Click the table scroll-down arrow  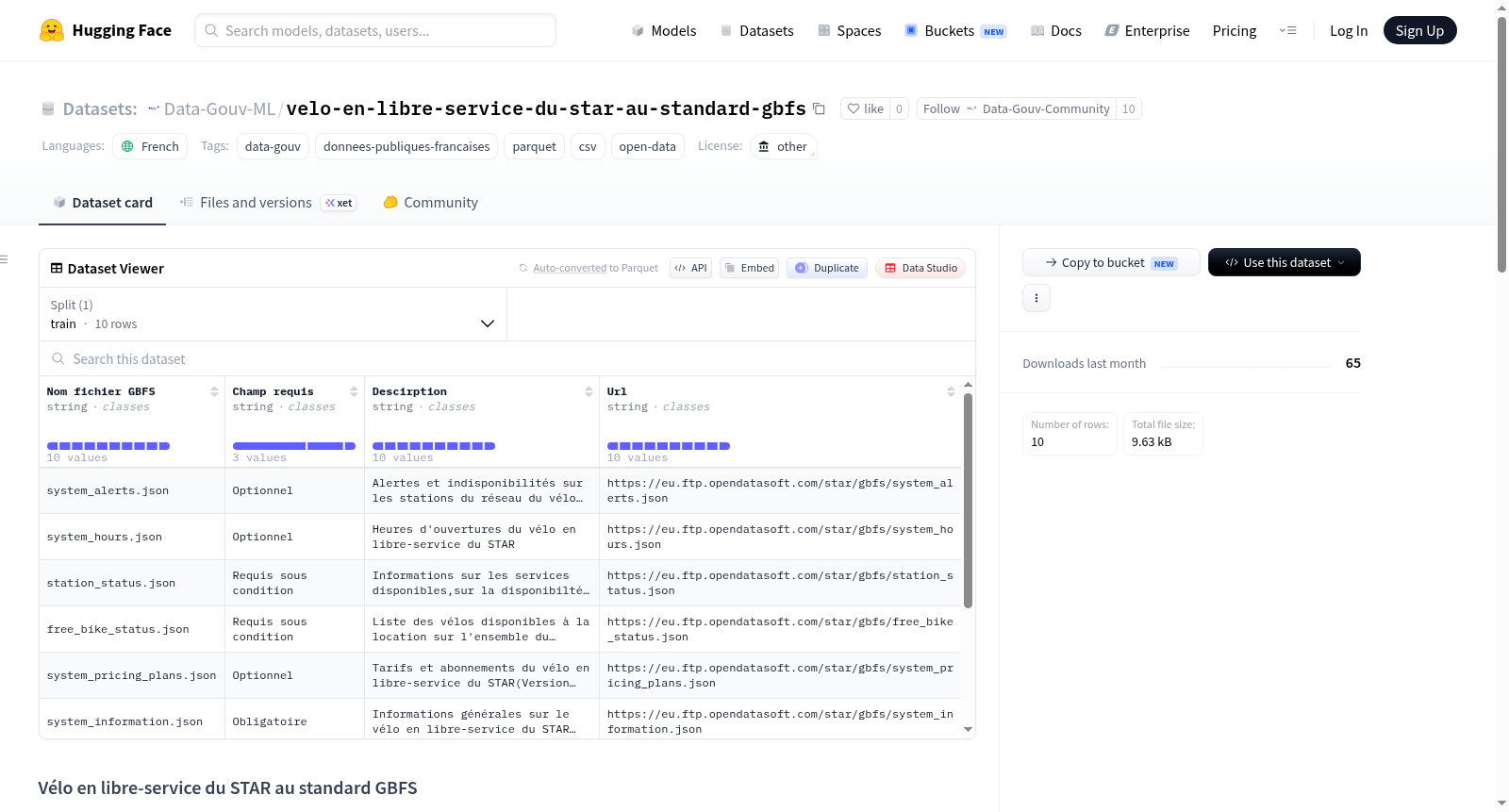[x=968, y=729]
